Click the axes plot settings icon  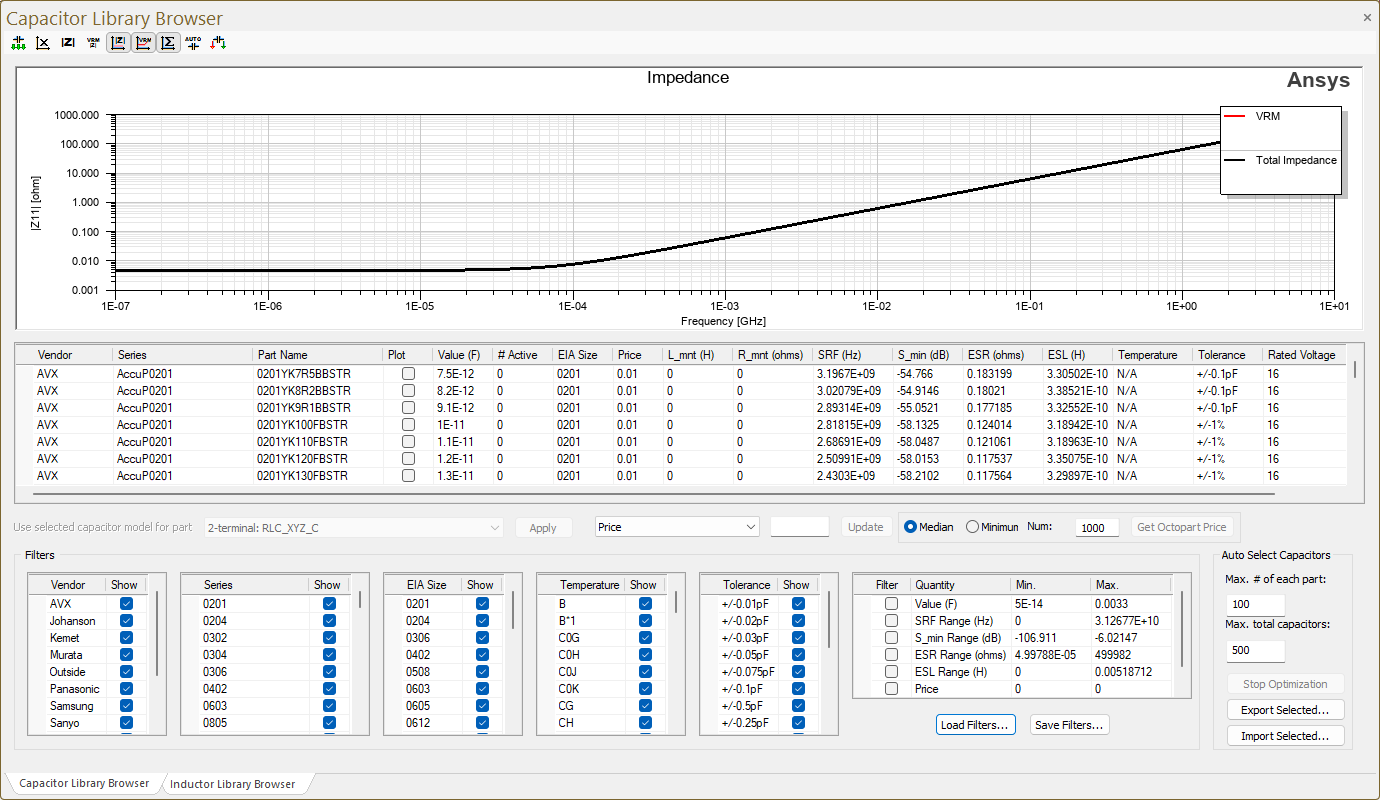42,42
